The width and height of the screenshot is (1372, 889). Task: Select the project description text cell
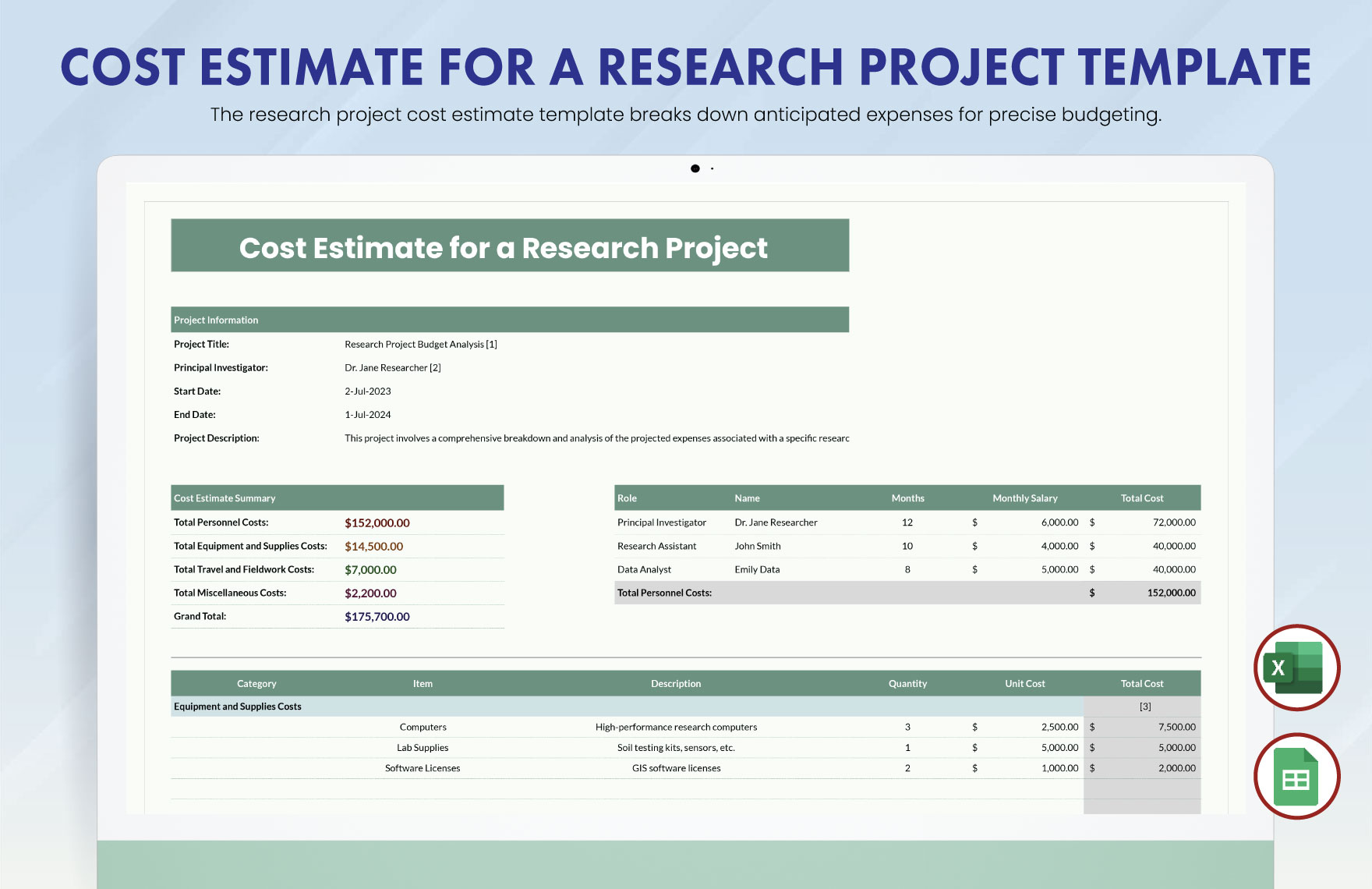pyautogui.click(x=597, y=437)
